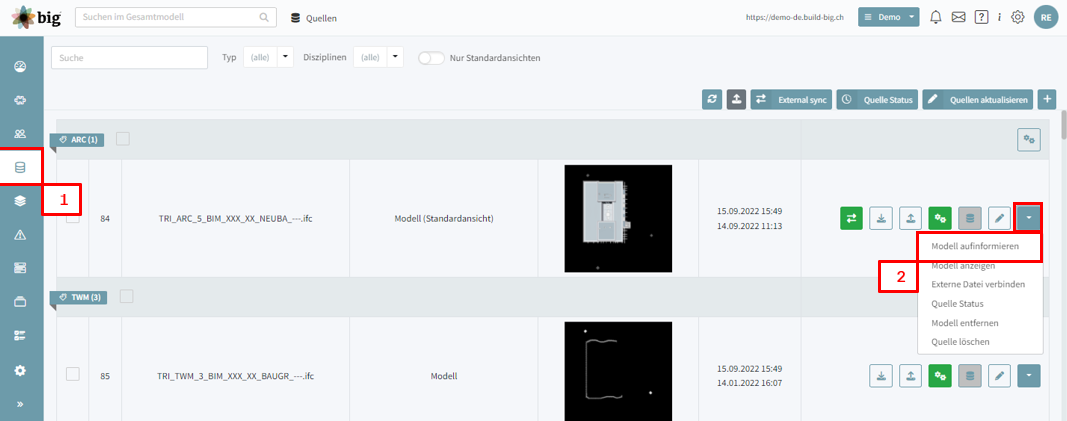Toggle the more-actions dropdown for source 84
Screen dimensions: 1067x421
[1029, 218]
